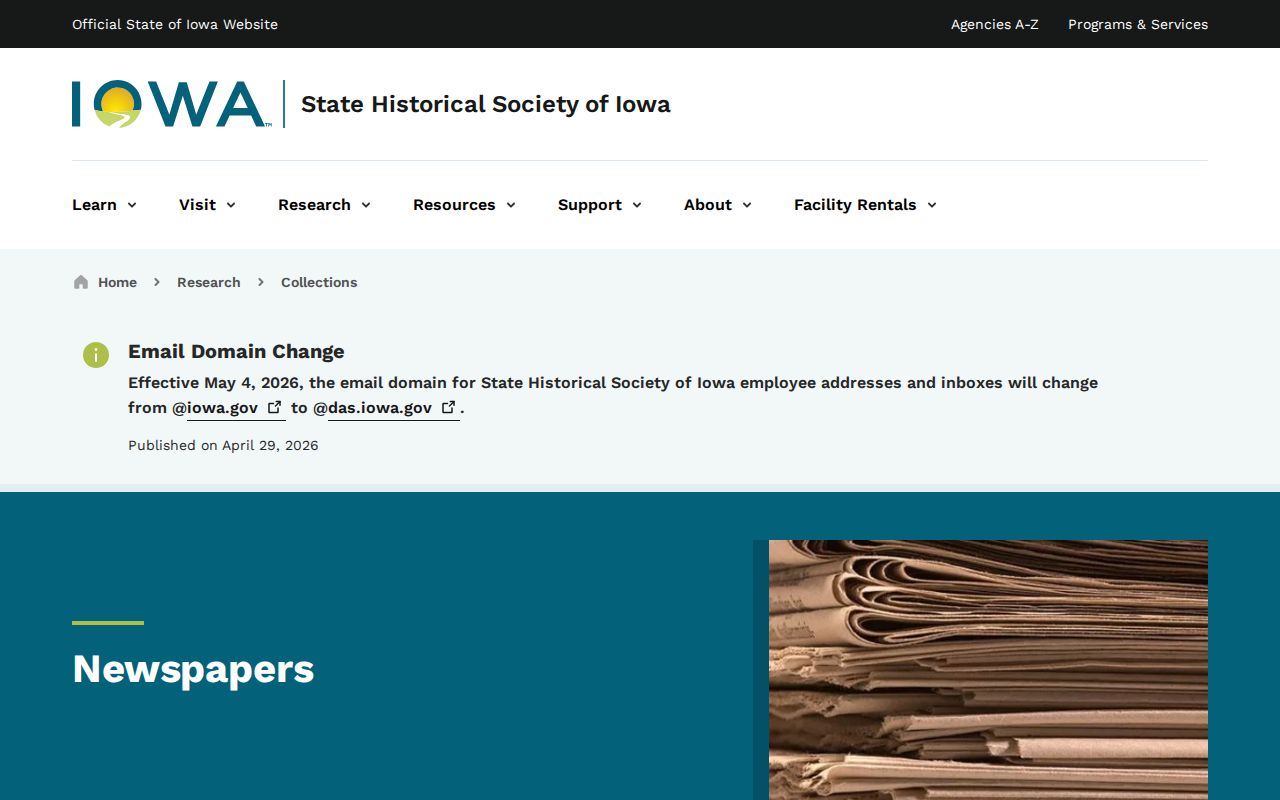1280x800 pixels.
Task: Click external link icon after @iowa.gov
Action: (275, 407)
